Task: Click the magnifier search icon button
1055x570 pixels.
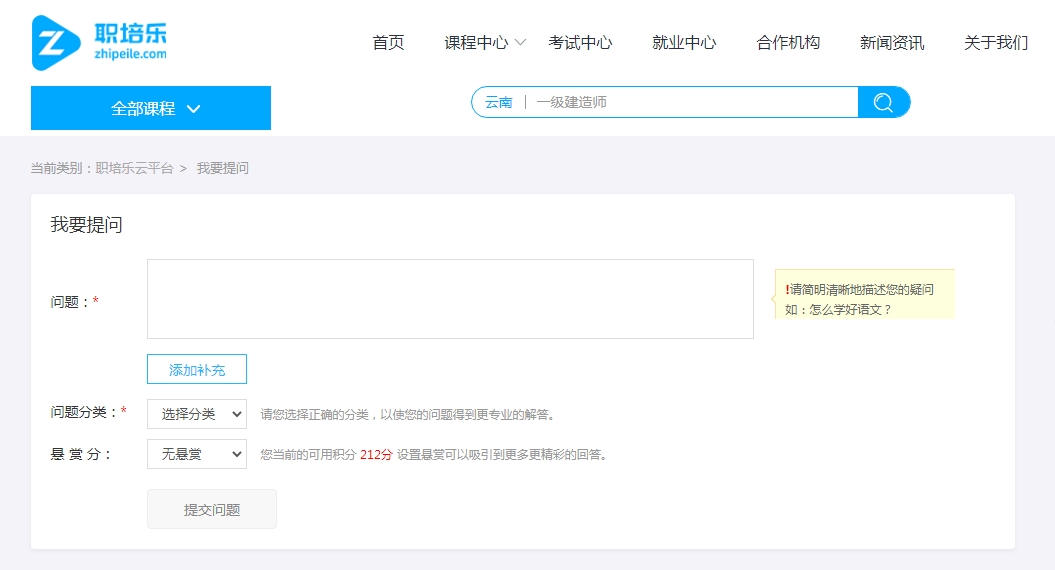Action: (883, 102)
